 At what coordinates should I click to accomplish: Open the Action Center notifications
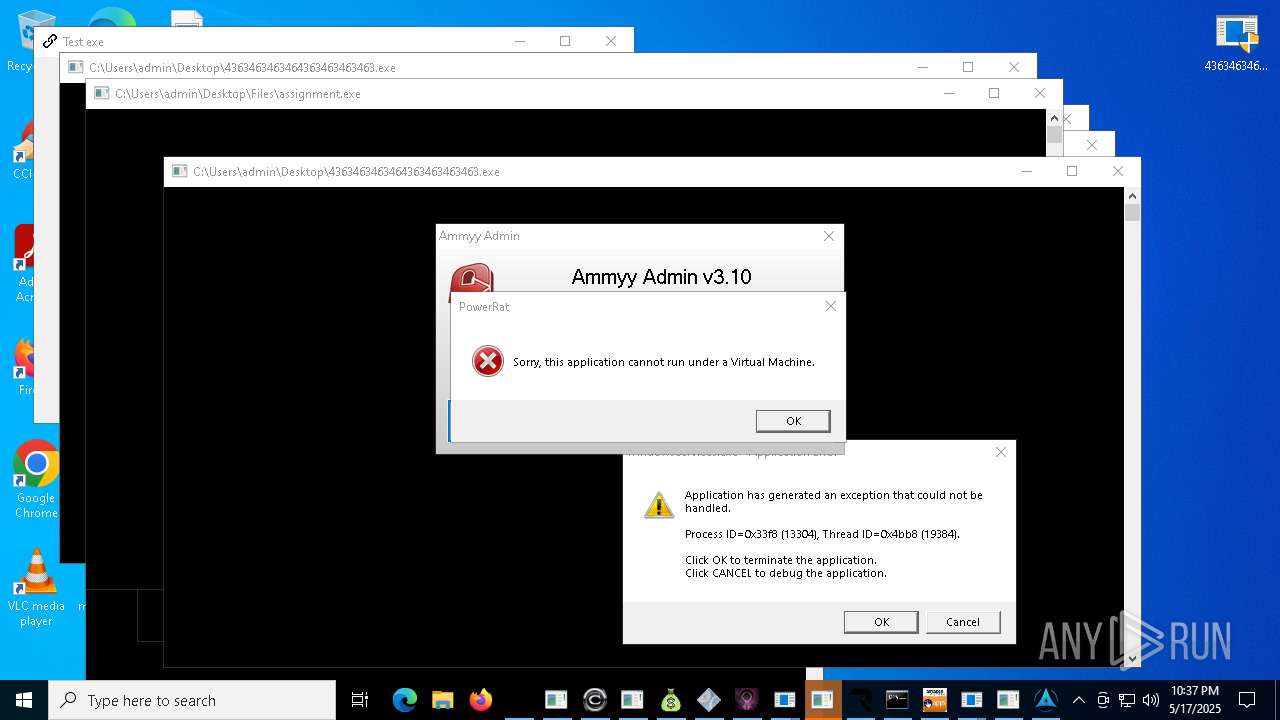point(1247,700)
